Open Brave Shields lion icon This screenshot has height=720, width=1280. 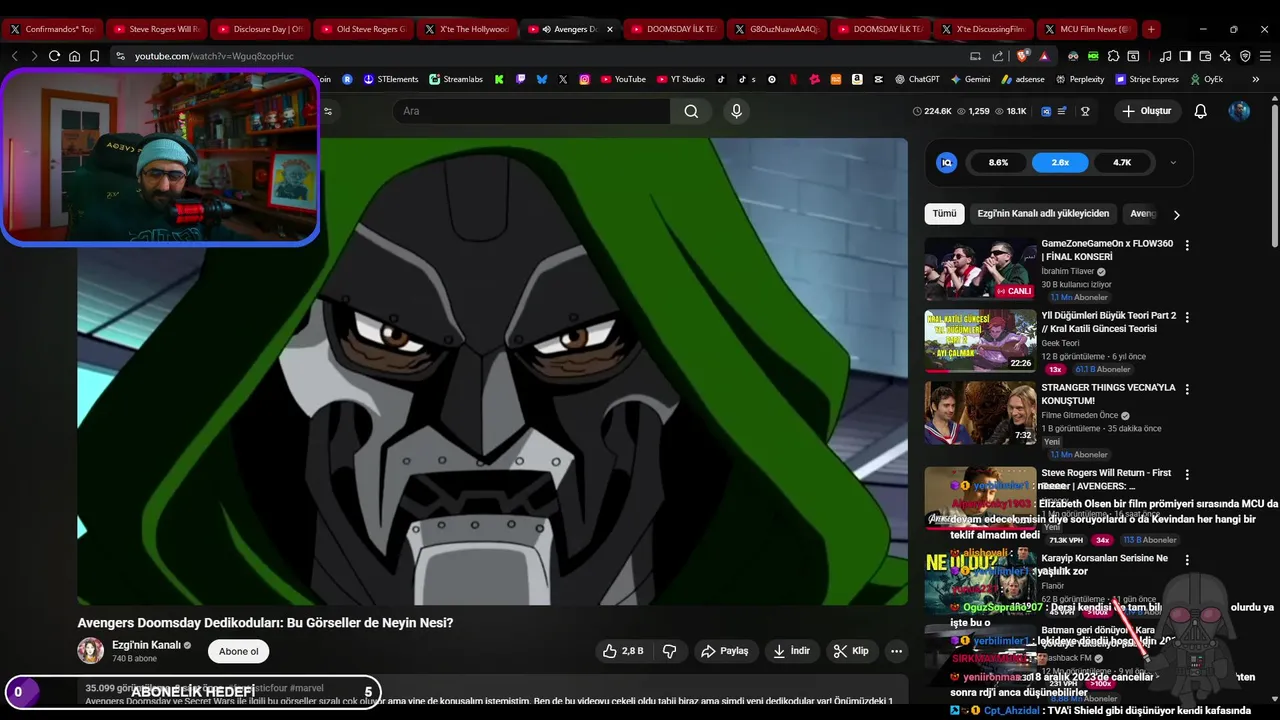1022,56
